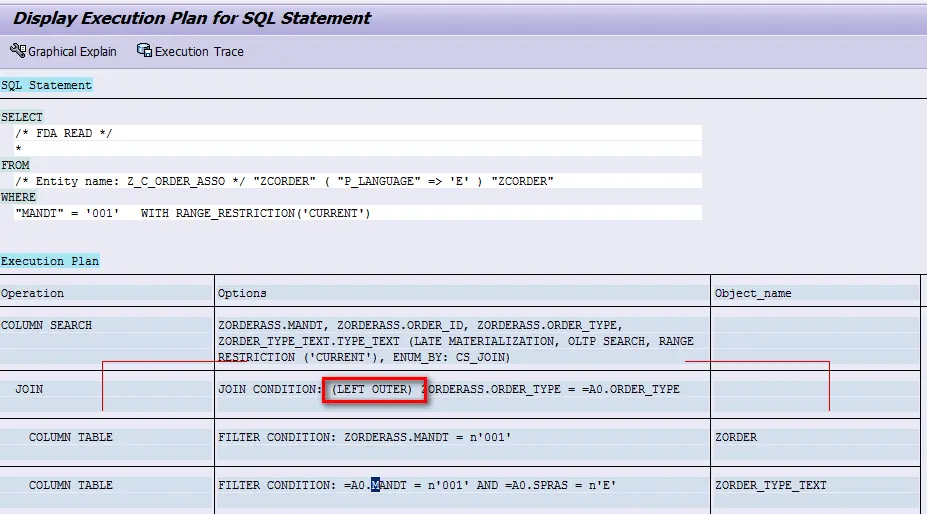
Task: Click the RANGE_RESTRICTION('CURRENT') where clause line
Action: click(x=192, y=213)
